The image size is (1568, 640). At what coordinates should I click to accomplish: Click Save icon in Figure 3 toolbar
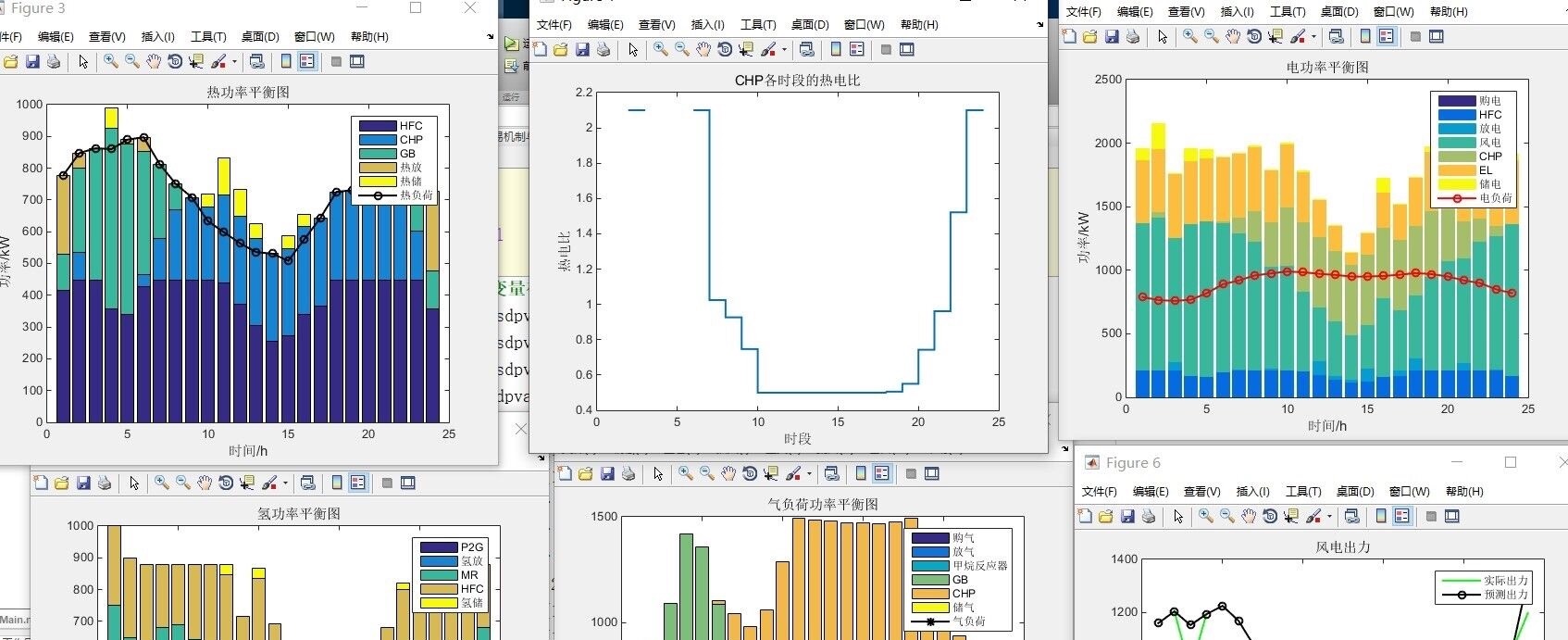pos(32,61)
